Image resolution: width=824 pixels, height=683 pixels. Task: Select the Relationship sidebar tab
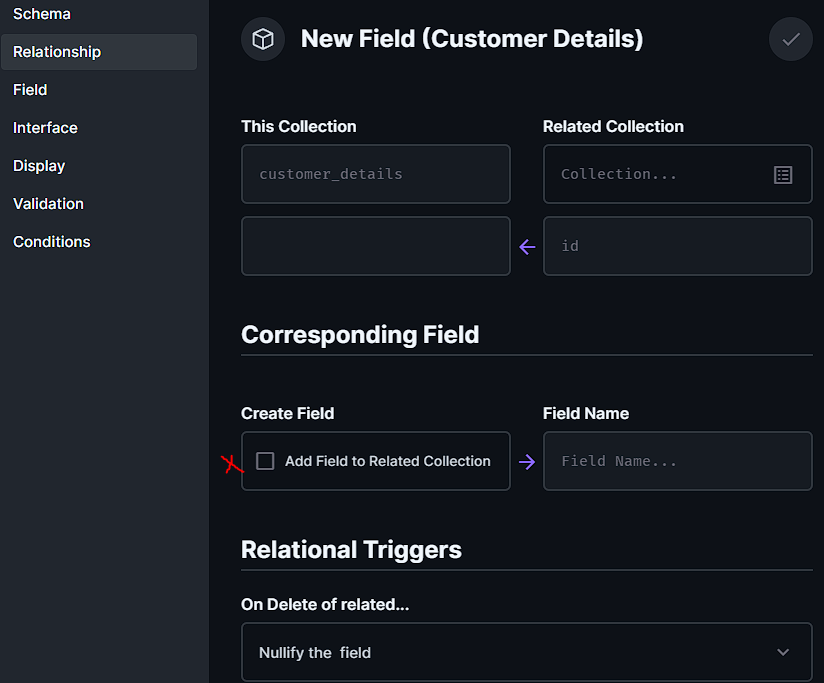point(57,52)
